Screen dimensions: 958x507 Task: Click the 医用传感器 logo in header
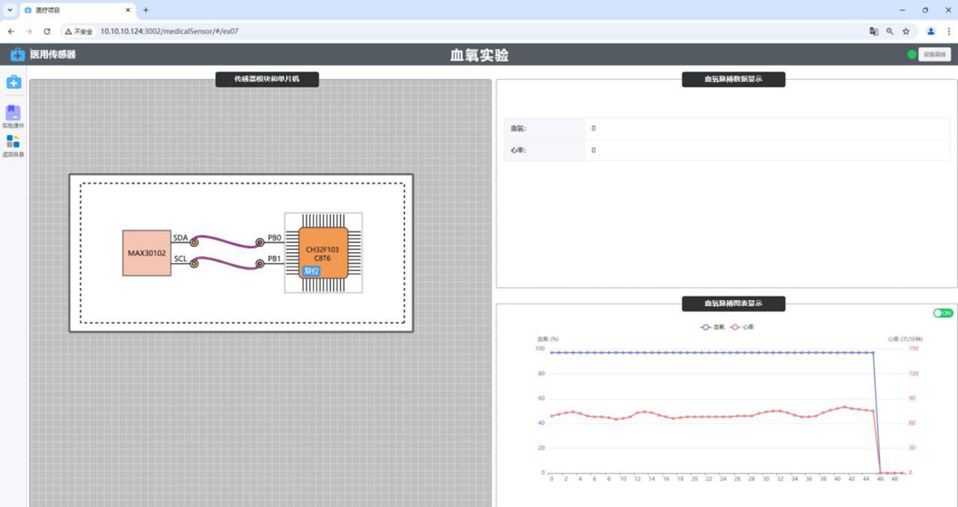(43, 54)
